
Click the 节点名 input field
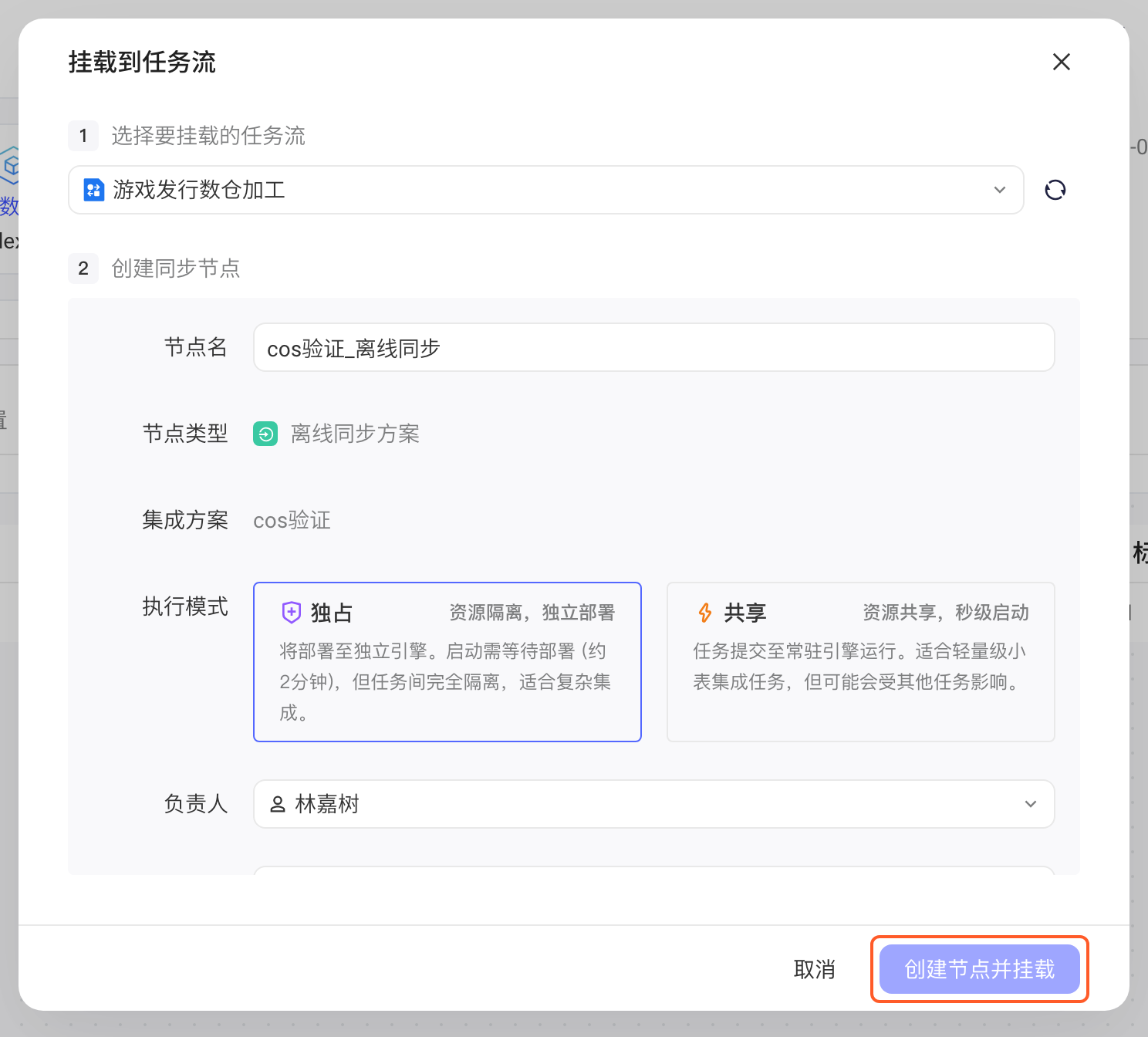point(654,347)
